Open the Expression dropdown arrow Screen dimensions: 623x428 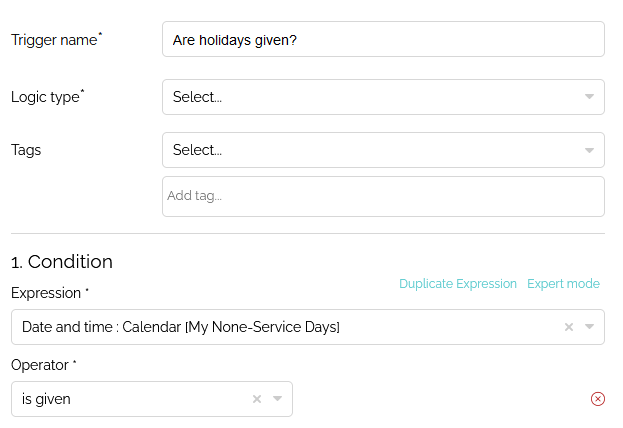pos(589,327)
